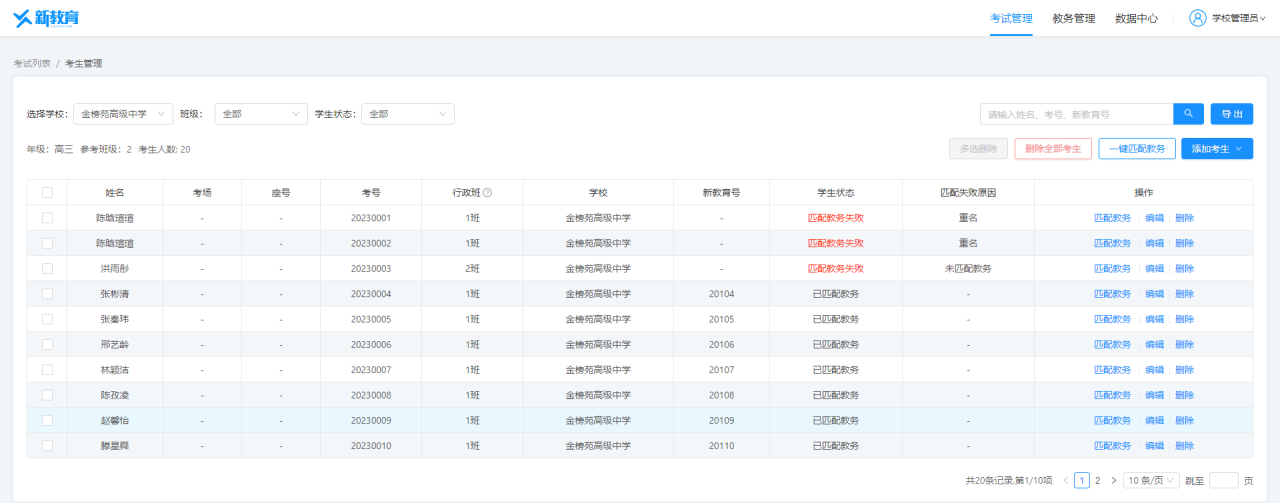Image resolution: width=1280 pixels, height=503 pixels.
Task: Switch to 考试管理 tab
Action: [1011, 18]
